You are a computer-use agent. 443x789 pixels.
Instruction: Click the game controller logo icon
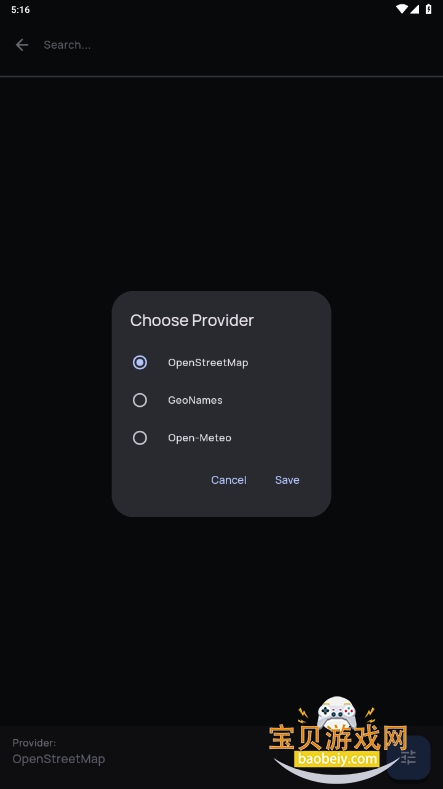(337, 712)
